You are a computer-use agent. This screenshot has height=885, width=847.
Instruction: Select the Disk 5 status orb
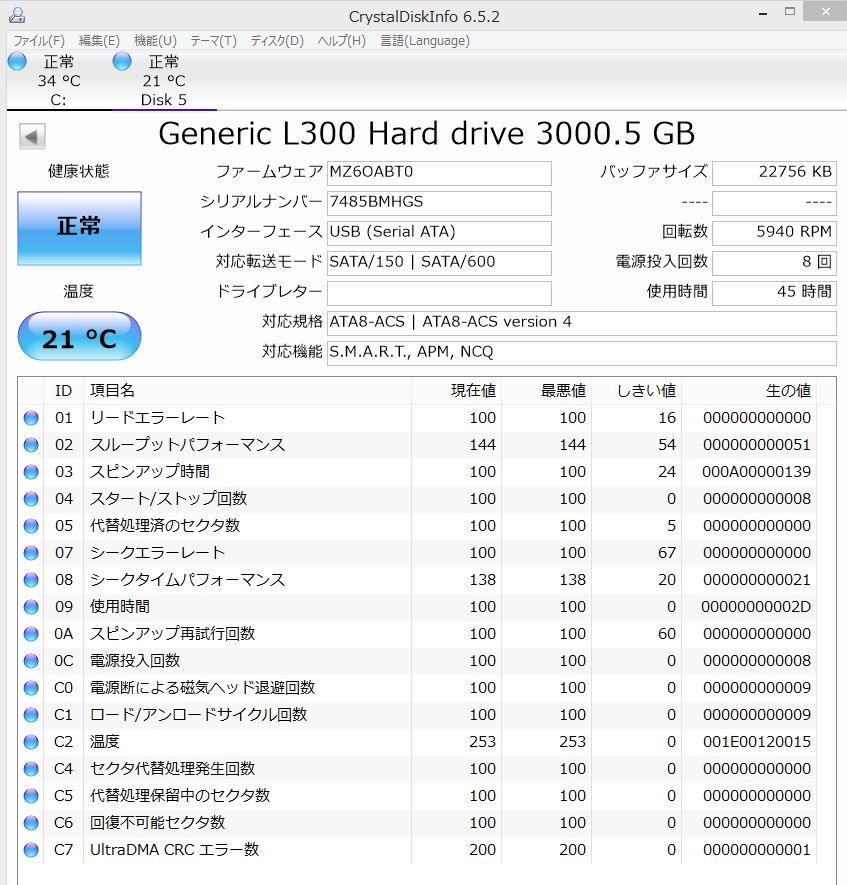click(x=123, y=62)
